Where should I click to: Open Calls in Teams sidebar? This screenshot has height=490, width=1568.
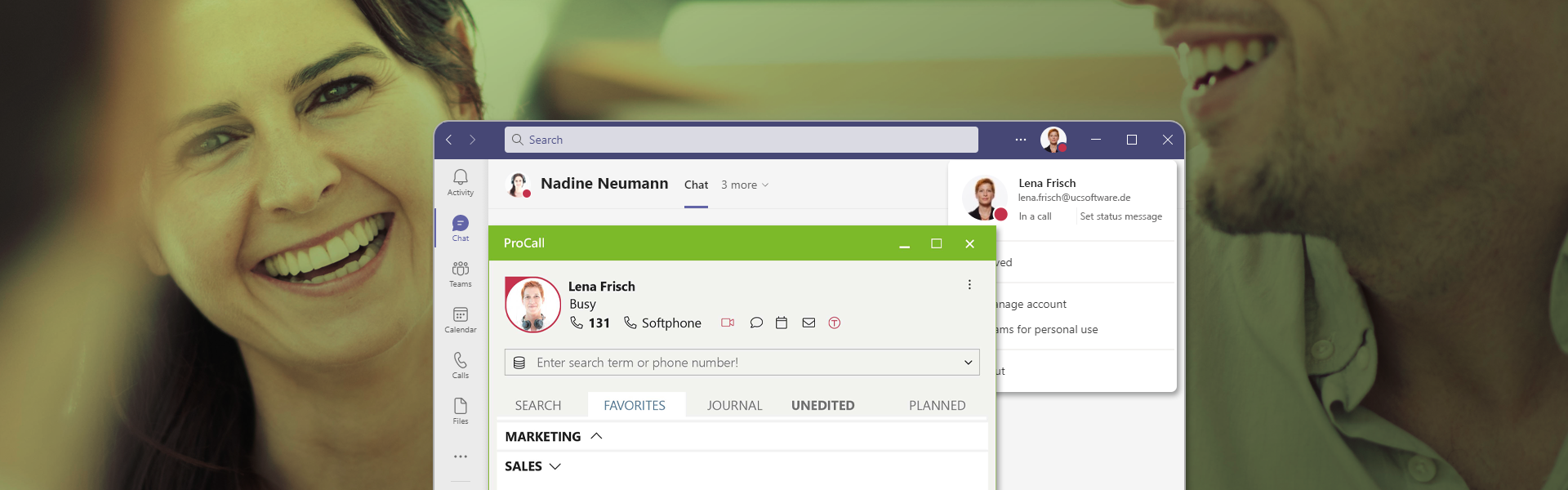point(461,365)
